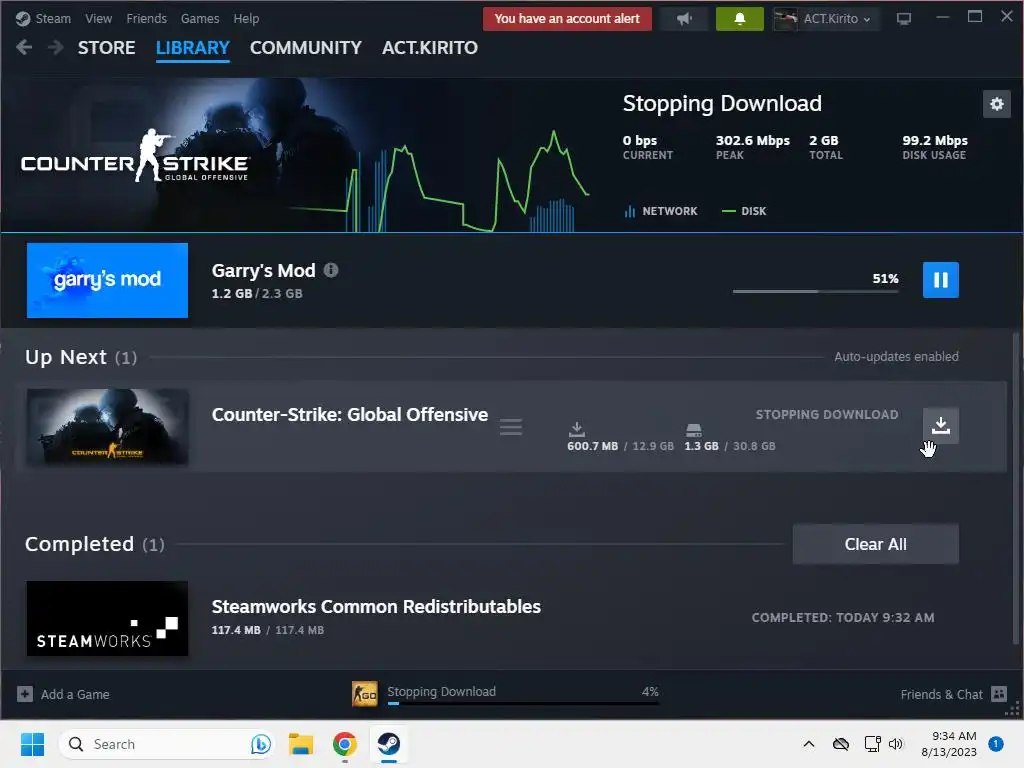
Task: Expand the hidden system tray icons
Action: pos(808,744)
